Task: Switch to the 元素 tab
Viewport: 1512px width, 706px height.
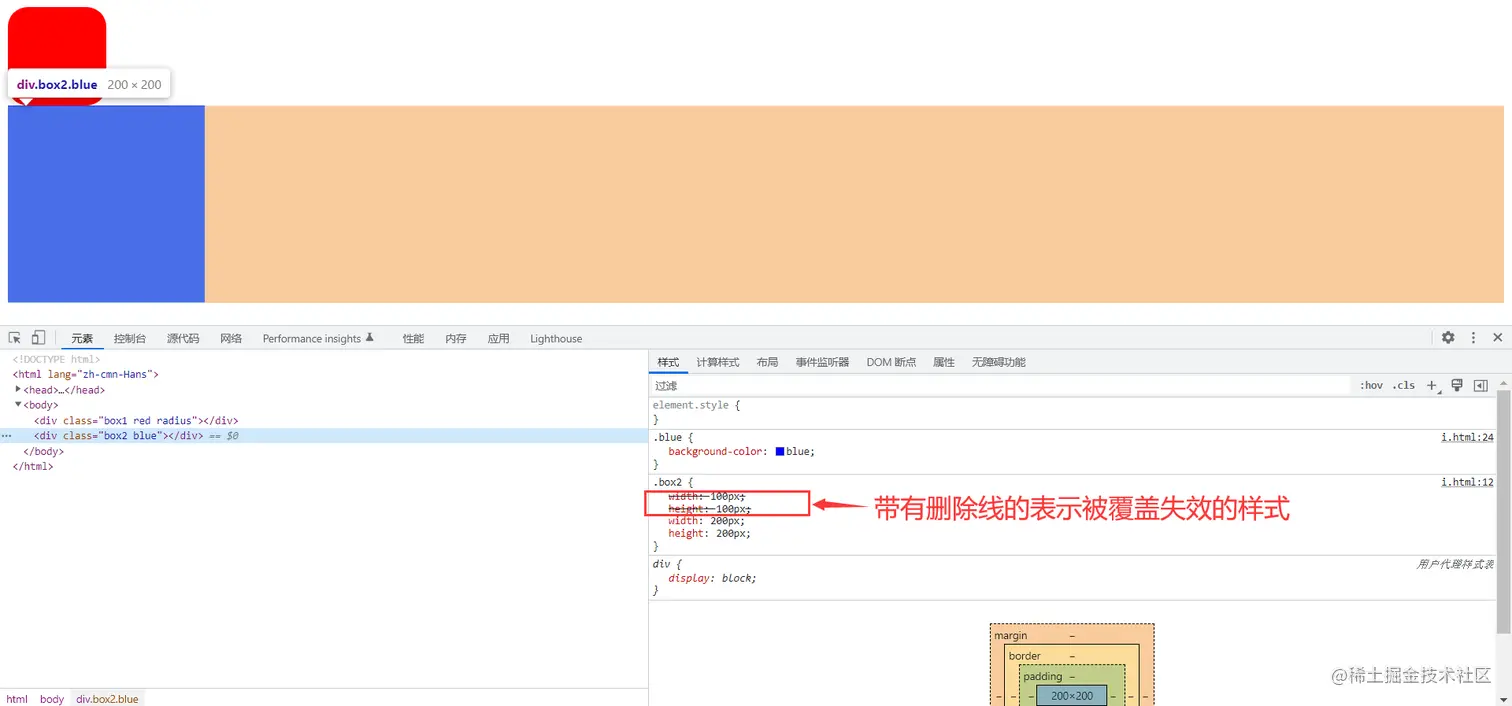Action: tap(82, 338)
